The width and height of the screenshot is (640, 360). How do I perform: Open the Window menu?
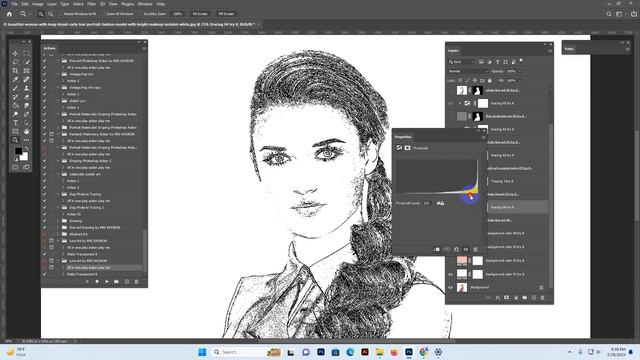(x=145, y=4)
